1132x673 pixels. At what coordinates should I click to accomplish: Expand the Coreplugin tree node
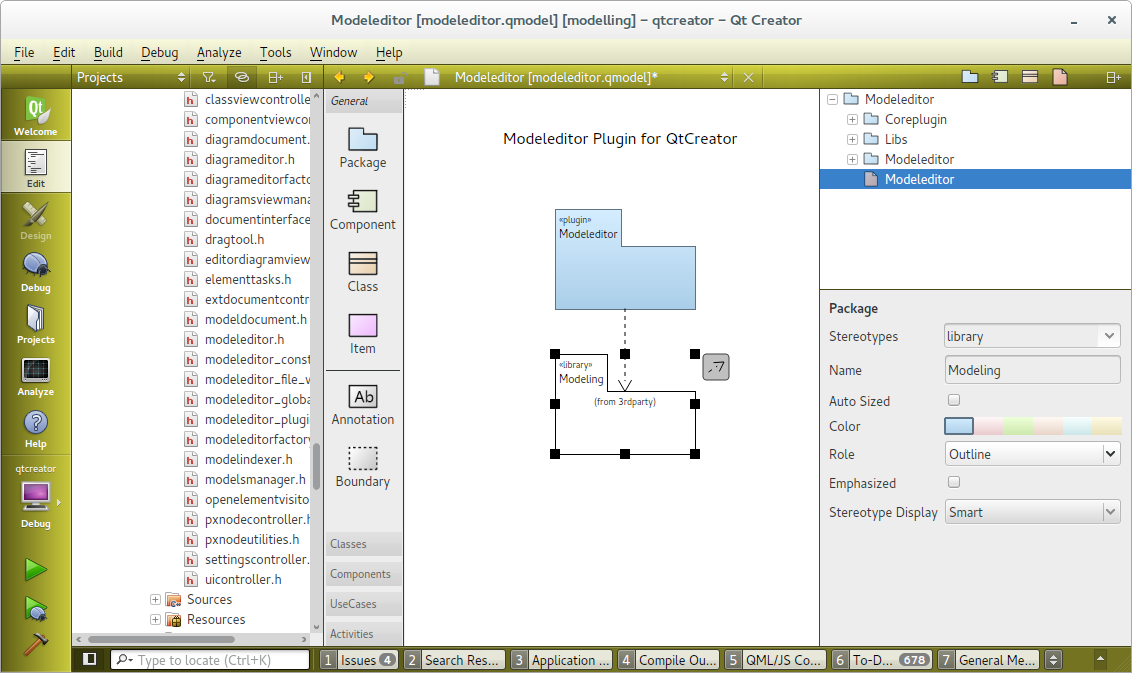pyautogui.click(x=852, y=119)
